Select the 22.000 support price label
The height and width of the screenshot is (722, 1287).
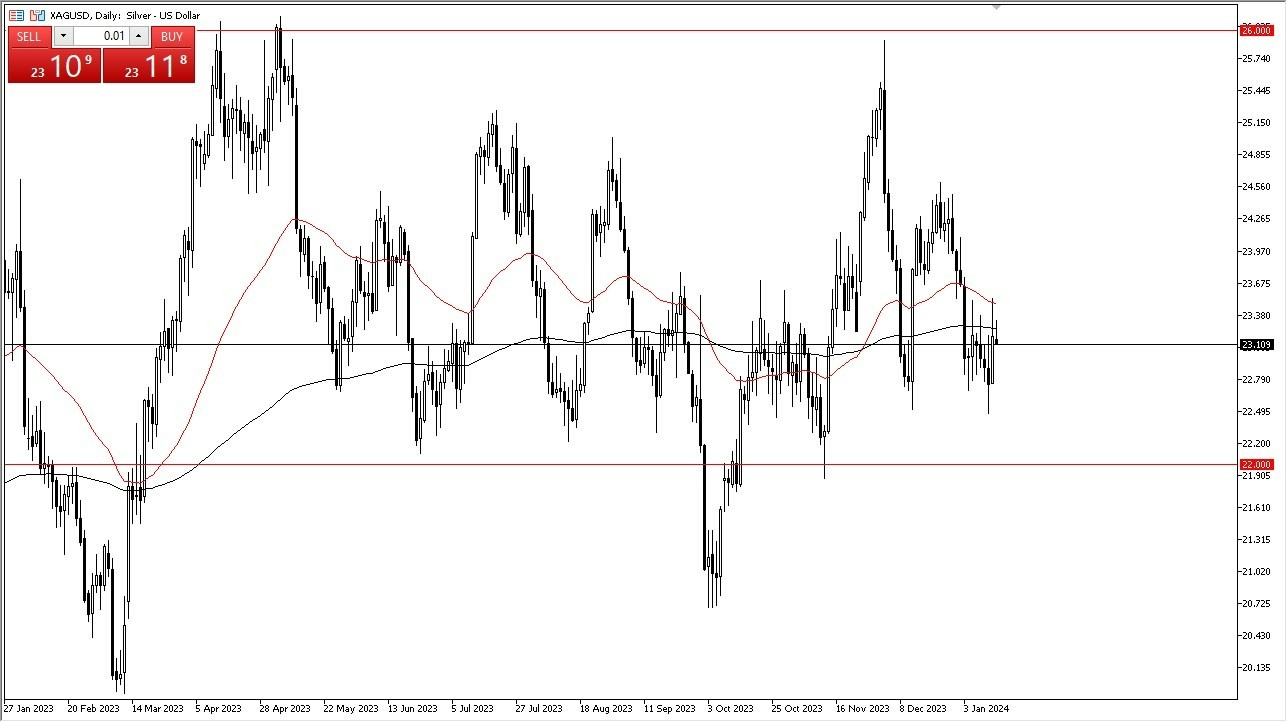(x=1256, y=464)
